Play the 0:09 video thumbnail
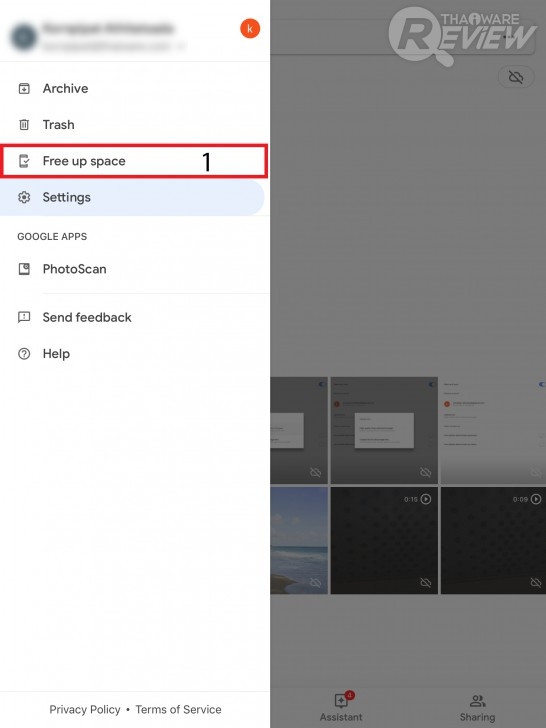The image size is (546, 728). point(494,540)
